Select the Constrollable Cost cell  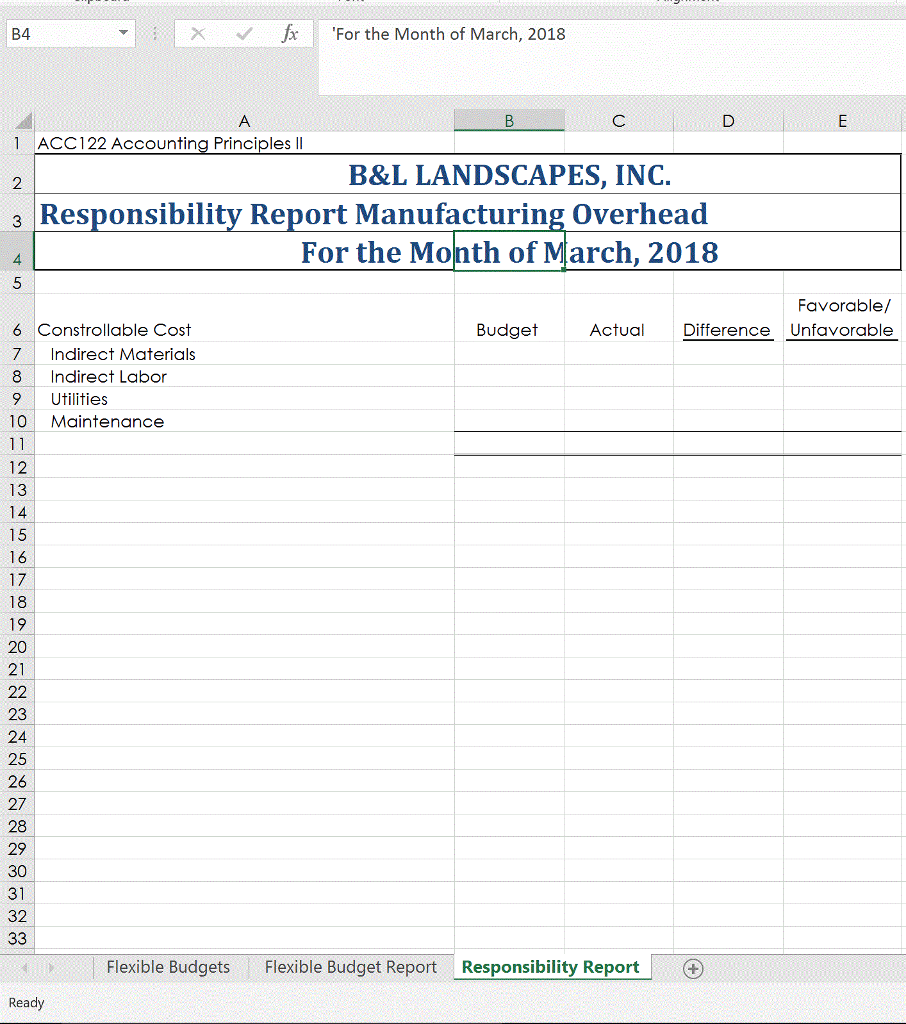pyautogui.click(x=244, y=318)
